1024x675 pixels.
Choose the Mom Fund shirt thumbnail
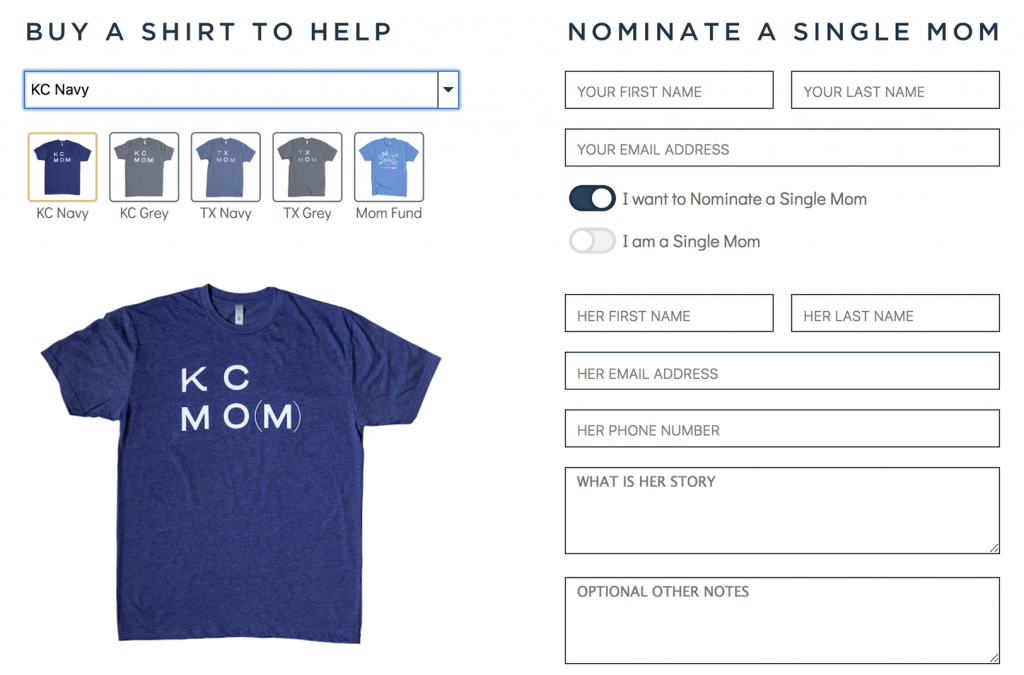[389, 167]
